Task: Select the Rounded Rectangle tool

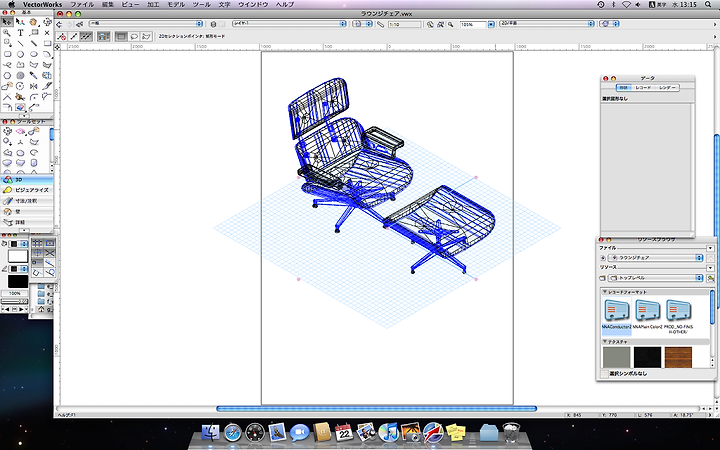Action: 7,54
